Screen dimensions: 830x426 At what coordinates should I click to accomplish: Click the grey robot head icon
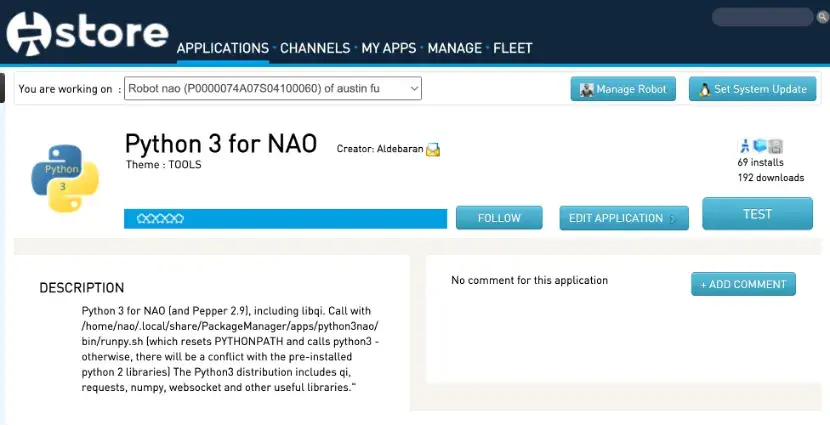776,146
